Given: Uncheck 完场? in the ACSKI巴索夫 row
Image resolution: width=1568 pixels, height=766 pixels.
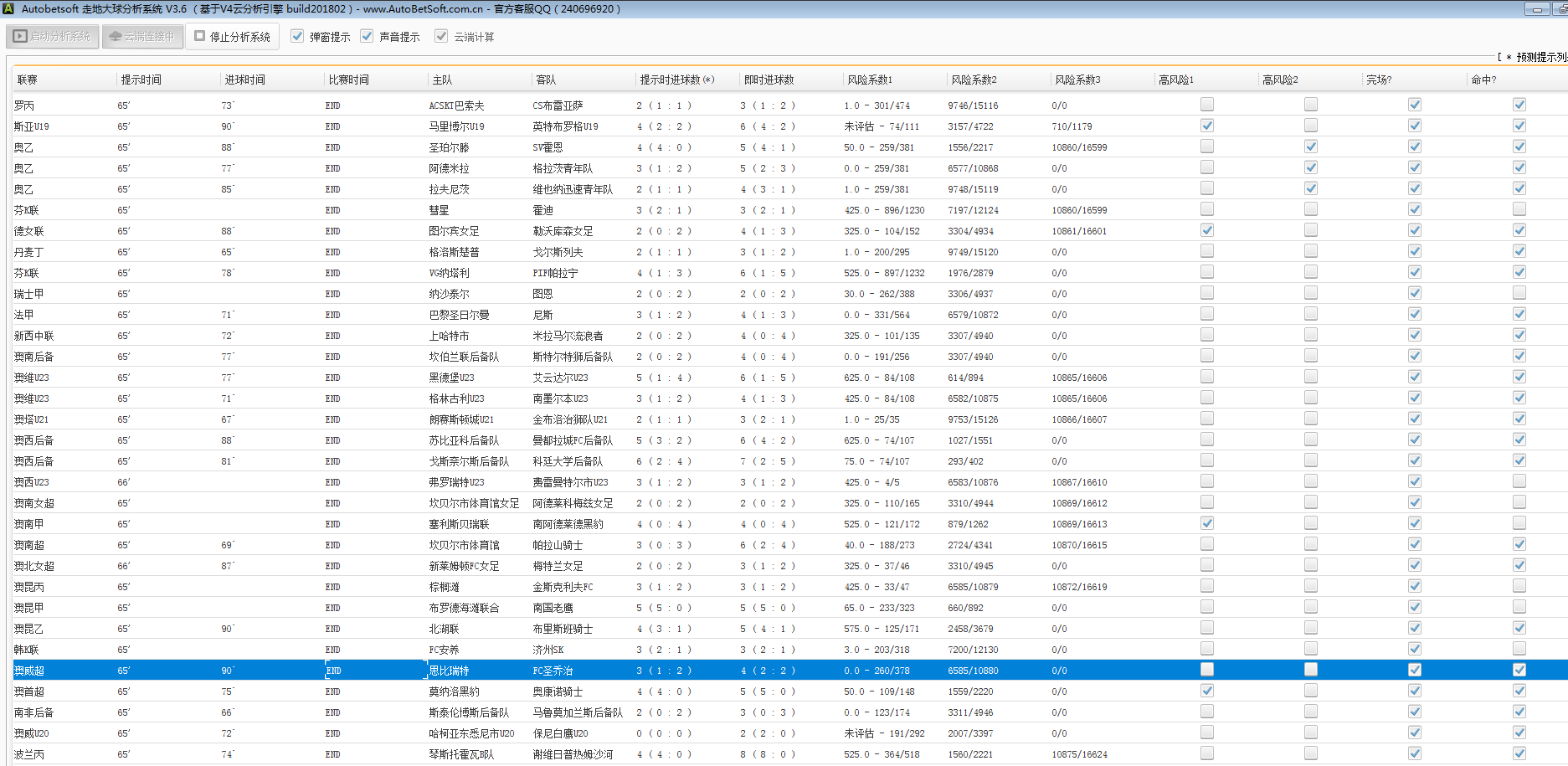Looking at the screenshot, I should coord(1414,105).
